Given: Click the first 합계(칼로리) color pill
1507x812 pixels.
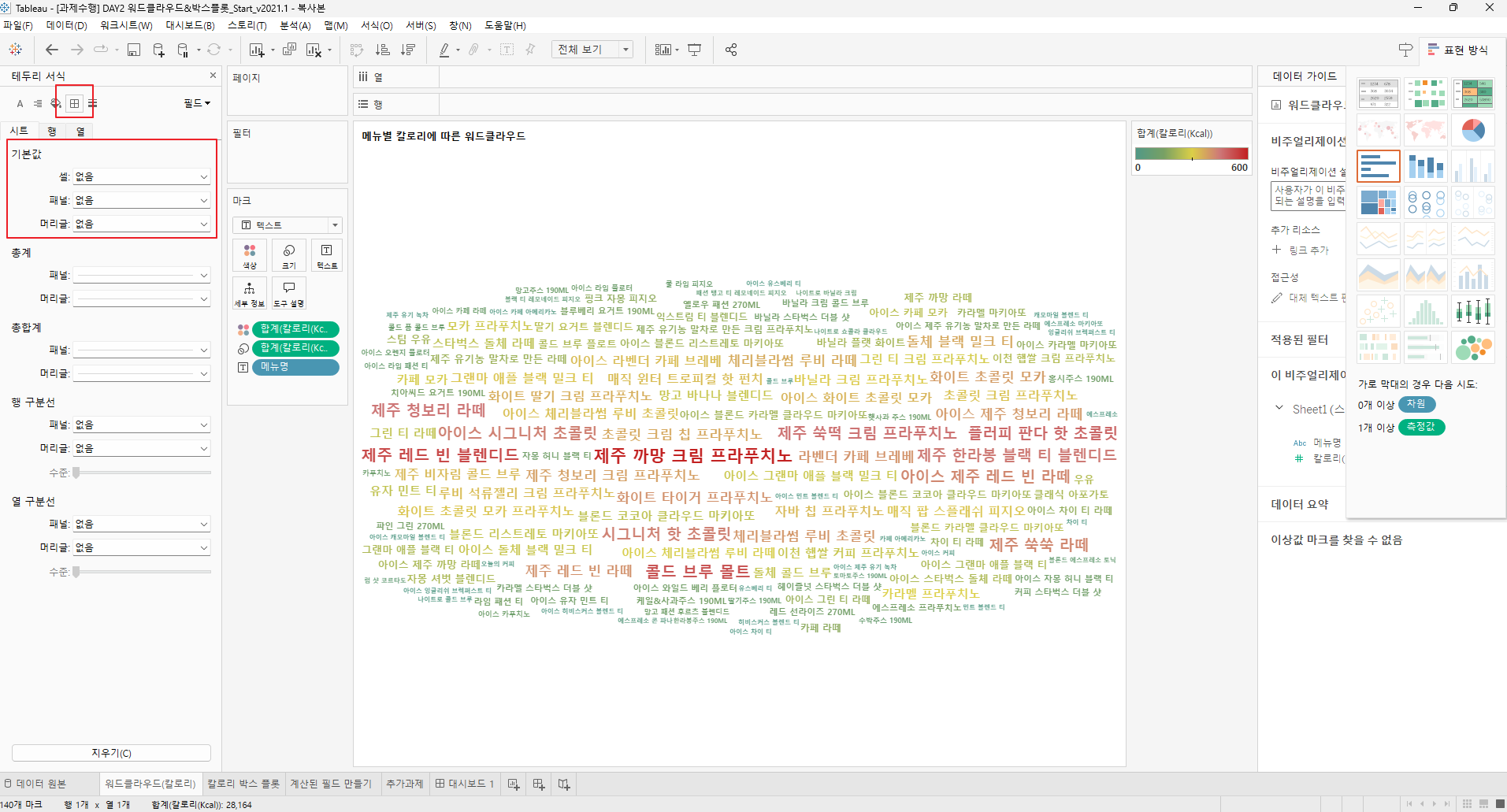Looking at the screenshot, I should click(295, 329).
